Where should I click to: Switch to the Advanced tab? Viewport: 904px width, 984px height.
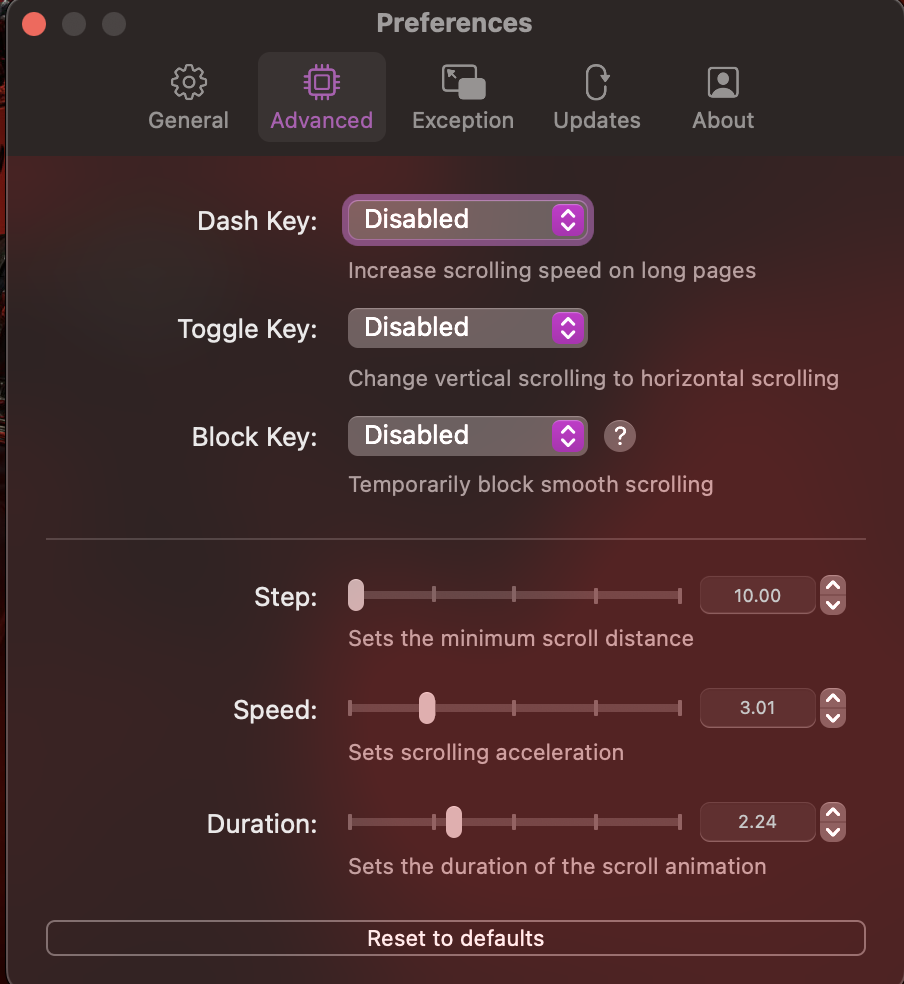321,98
